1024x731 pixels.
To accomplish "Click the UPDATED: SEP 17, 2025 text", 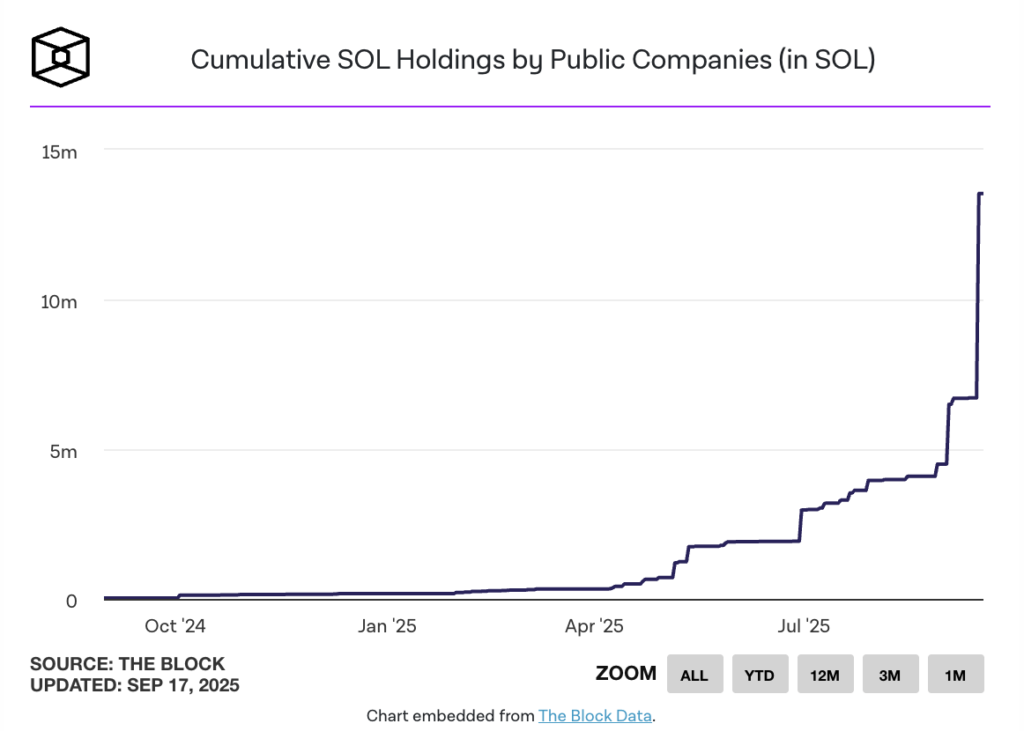I will pyautogui.click(x=135, y=685).
